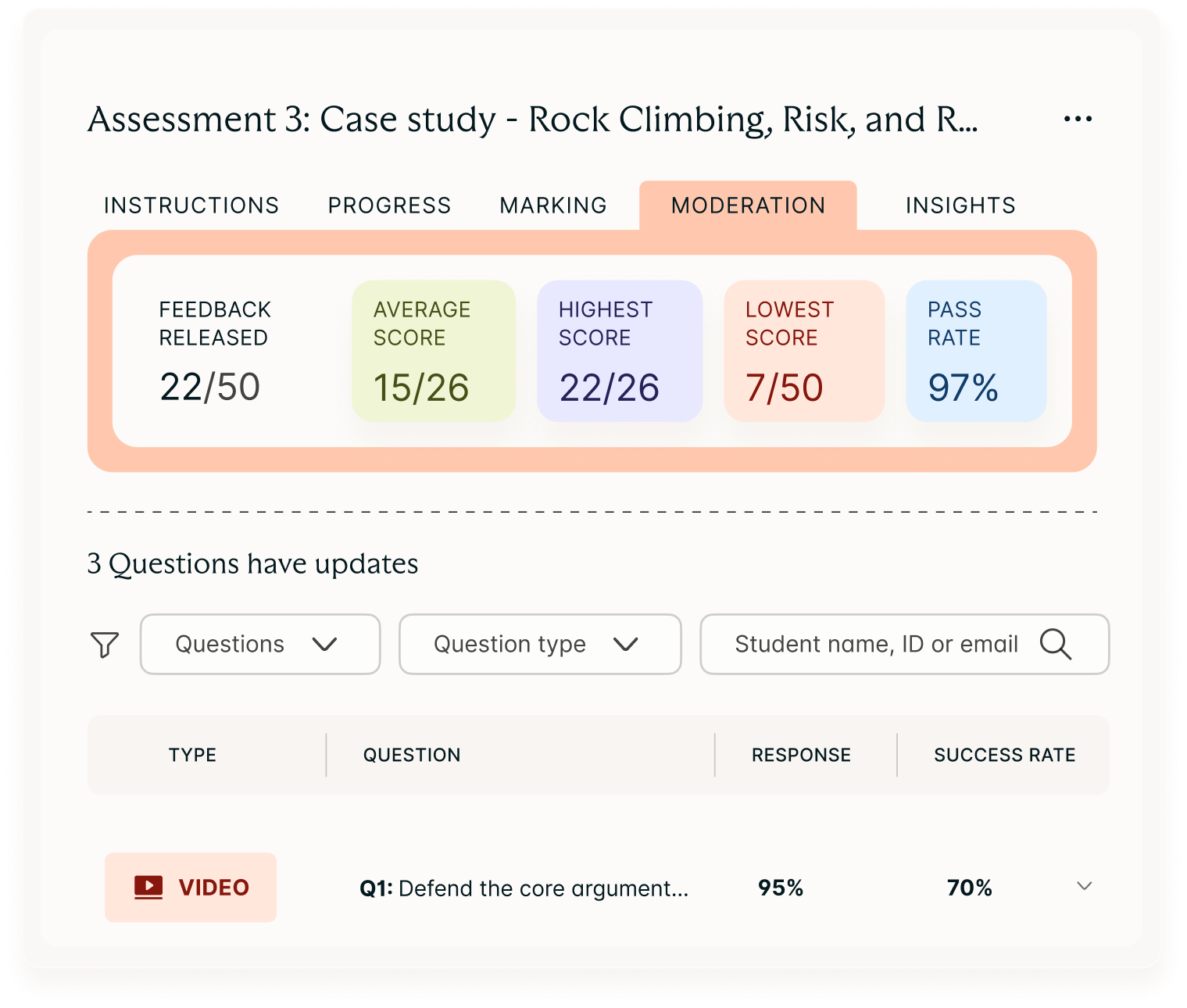Click the VIDEO type badge

(x=191, y=887)
